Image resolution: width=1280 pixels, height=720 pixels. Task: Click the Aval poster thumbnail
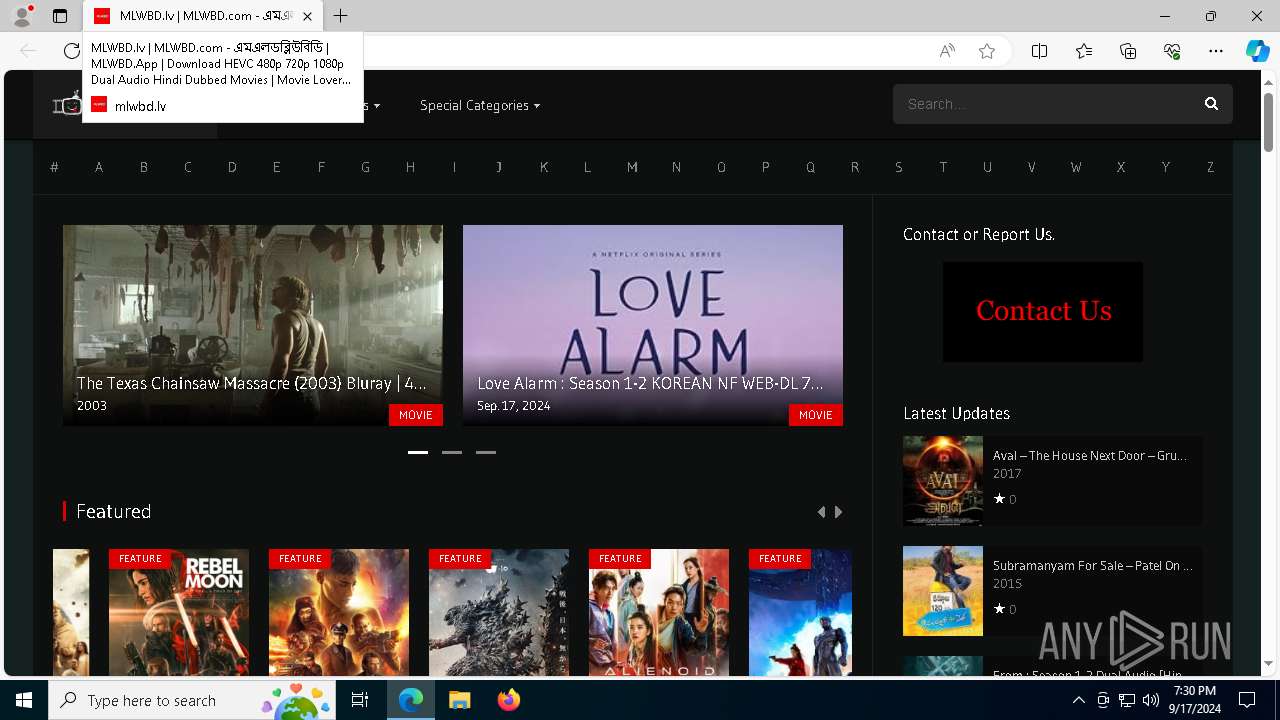point(943,481)
